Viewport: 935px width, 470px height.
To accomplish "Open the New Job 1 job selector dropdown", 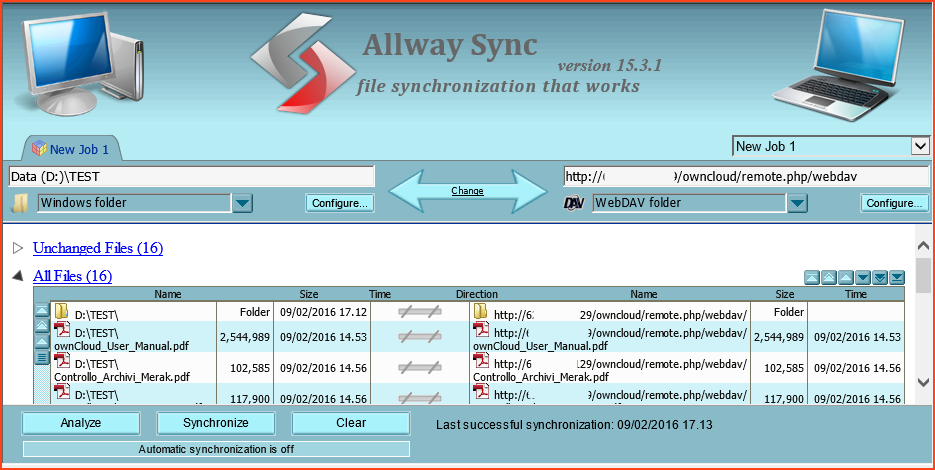I will (x=920, y=146).
